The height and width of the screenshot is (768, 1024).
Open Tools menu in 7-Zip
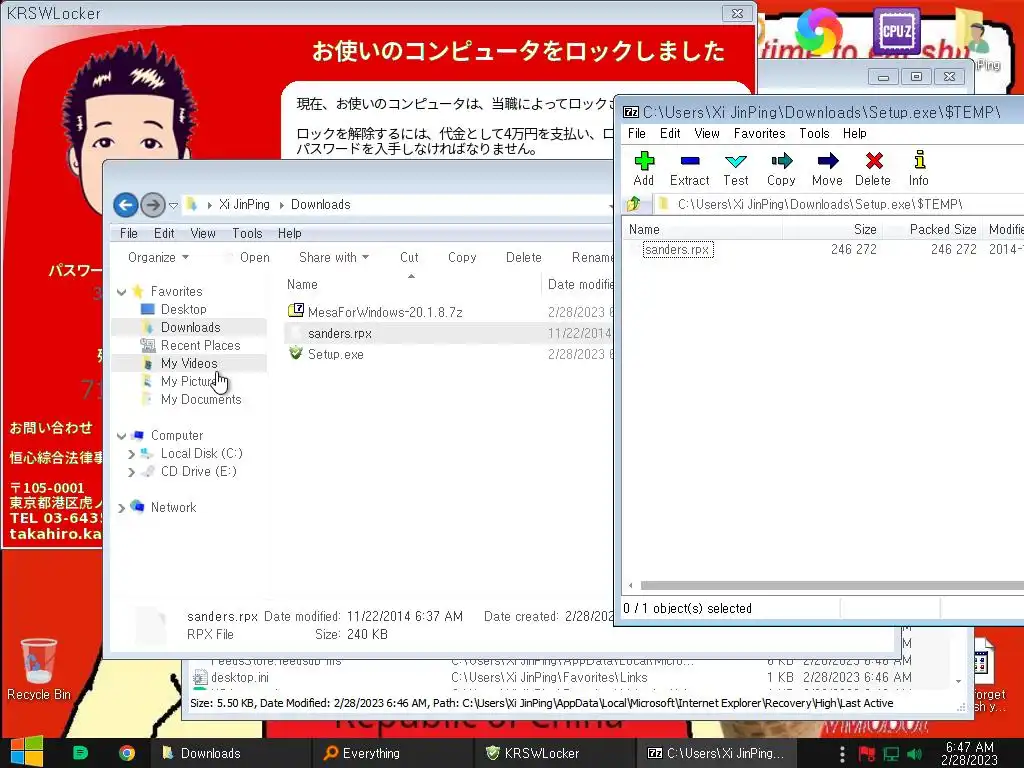(814, 133)
